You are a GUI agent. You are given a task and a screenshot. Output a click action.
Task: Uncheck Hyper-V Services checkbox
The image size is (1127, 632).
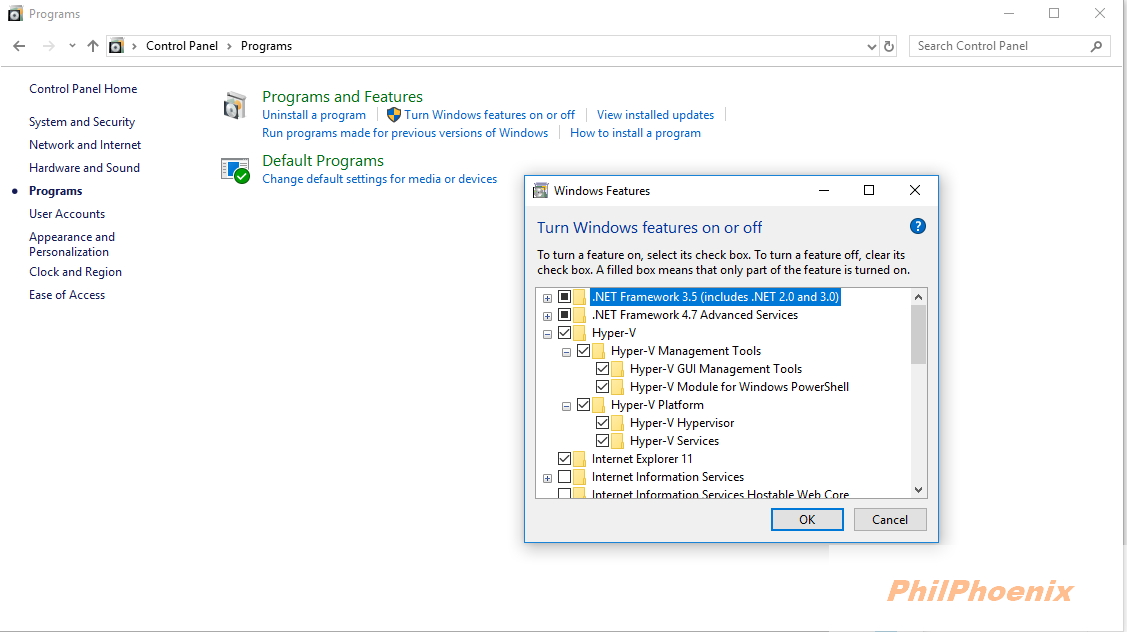click(602, 441)
